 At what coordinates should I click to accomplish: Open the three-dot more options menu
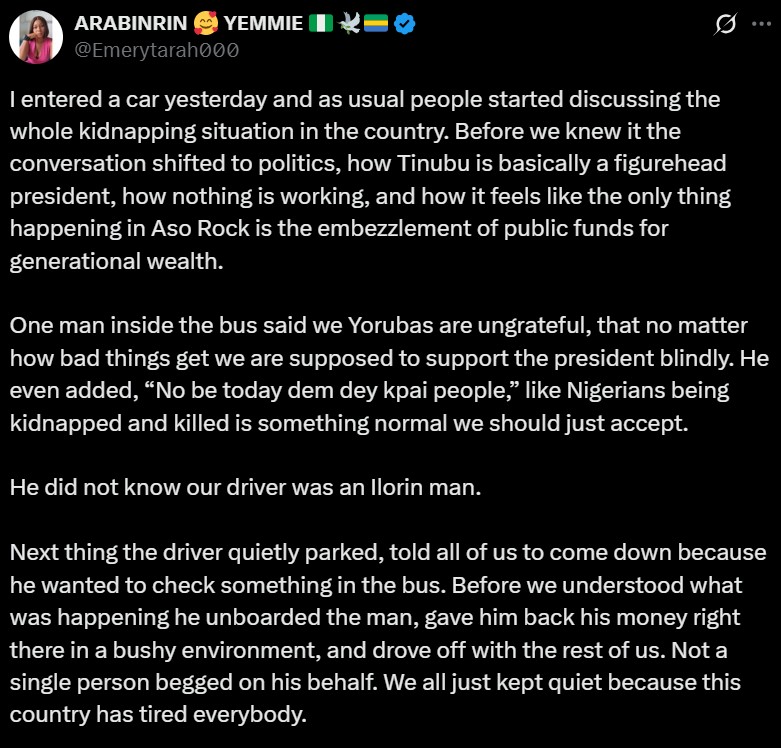tap(760, 24)
